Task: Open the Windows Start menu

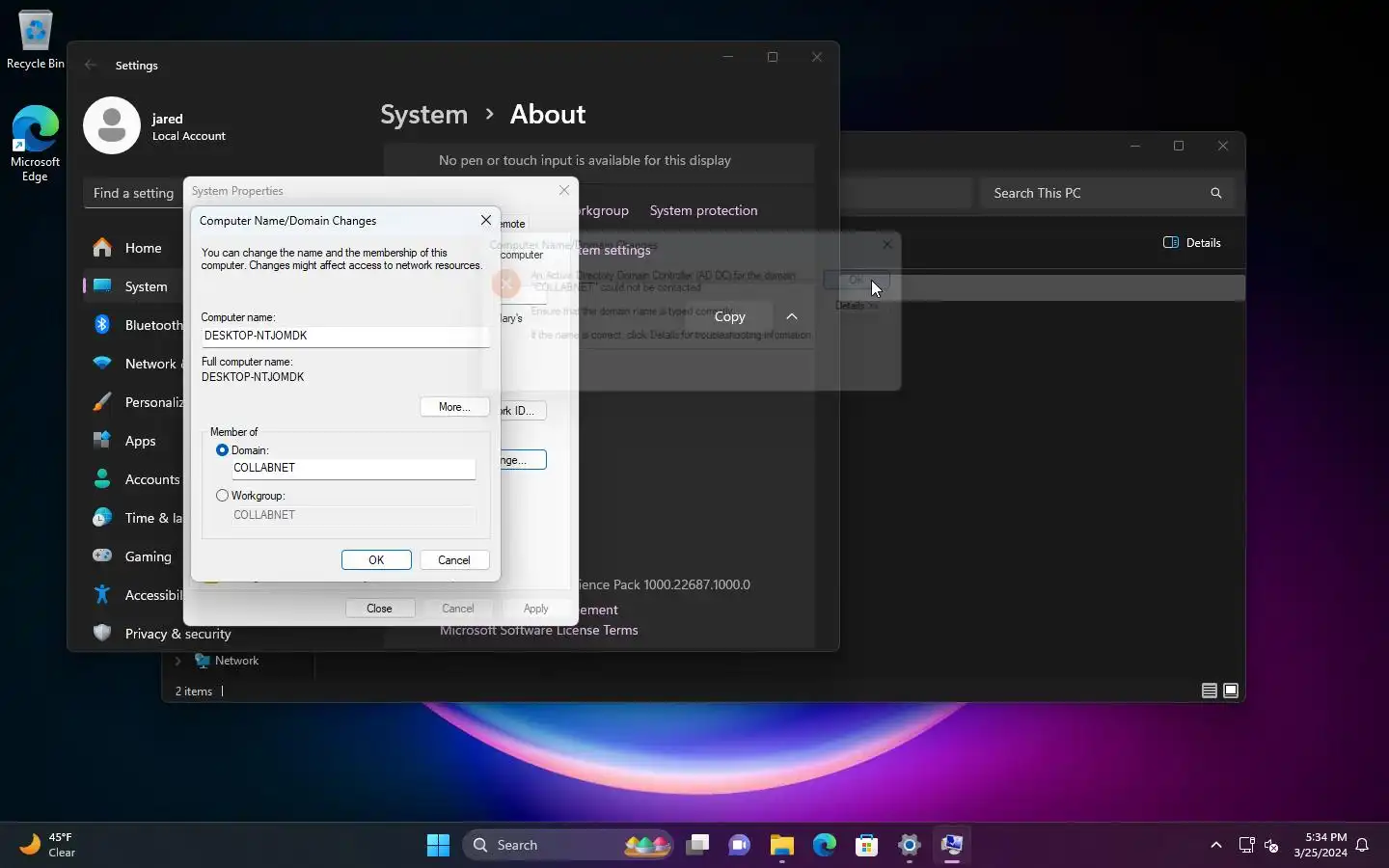Action: [x=438, y=845]
